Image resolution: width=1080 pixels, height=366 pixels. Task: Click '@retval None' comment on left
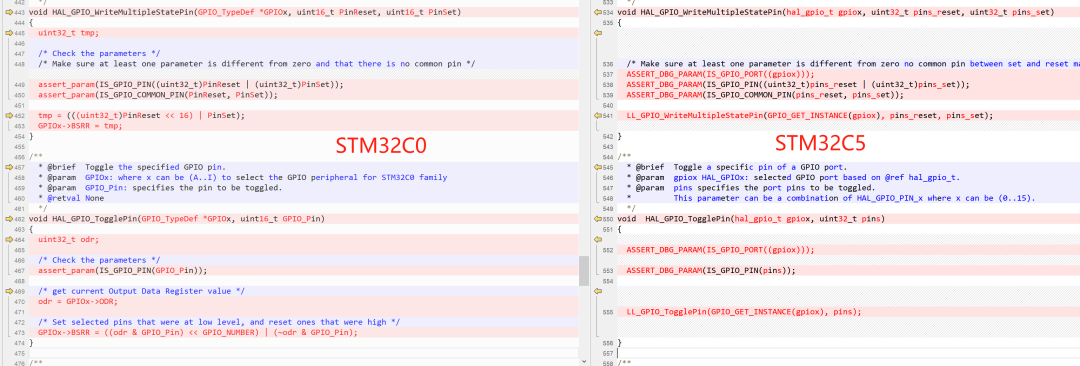coord(71,199)
